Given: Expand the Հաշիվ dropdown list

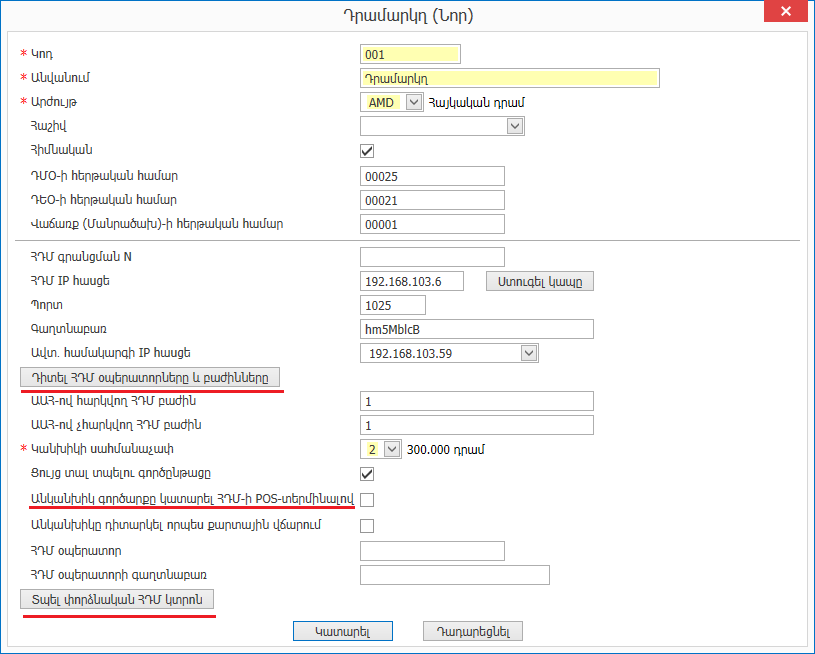Looking at the screenshot, I should pyautogui.click(x=515, y=126).
